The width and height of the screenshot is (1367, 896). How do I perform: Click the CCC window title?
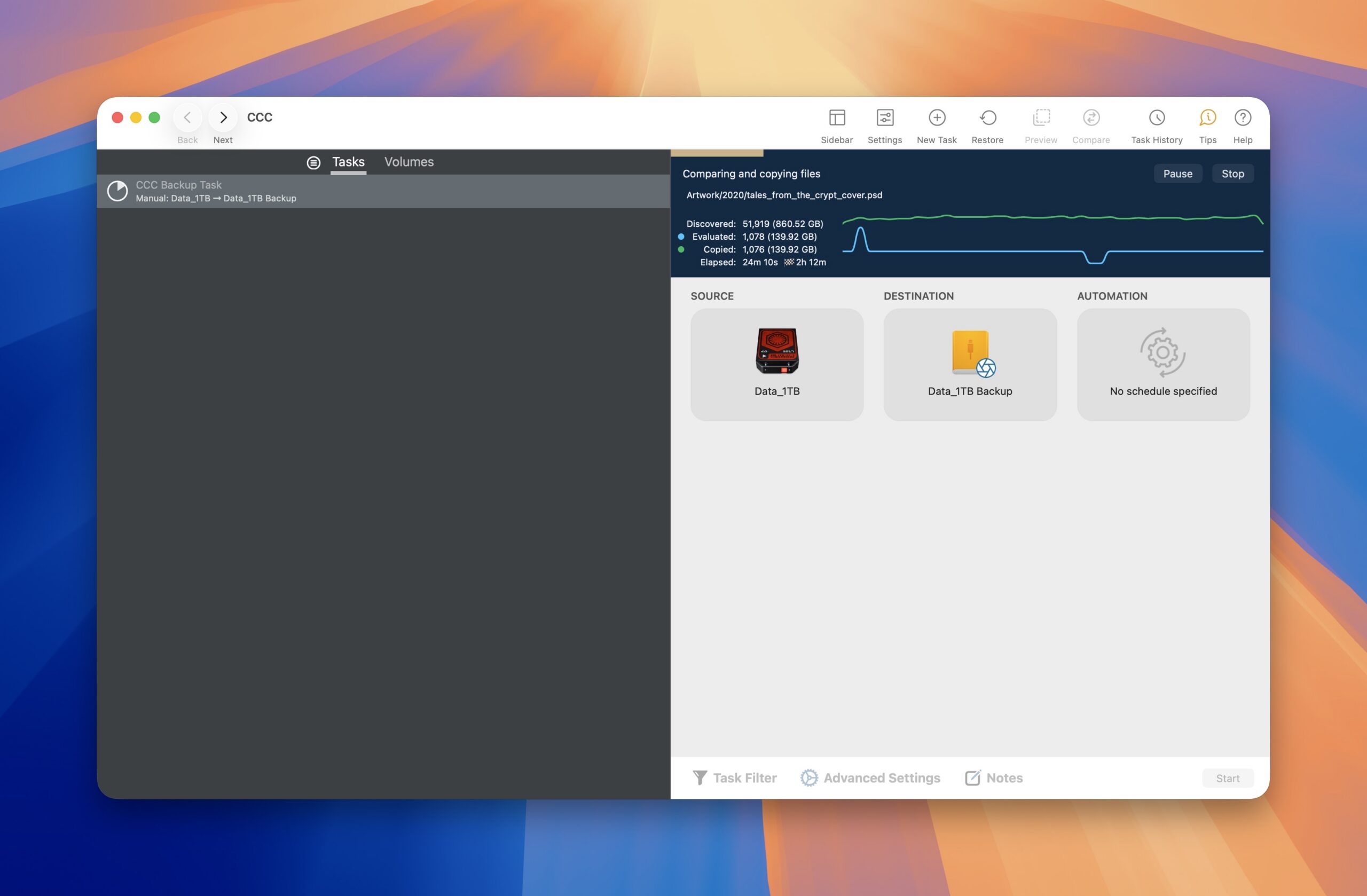point(260,117)
